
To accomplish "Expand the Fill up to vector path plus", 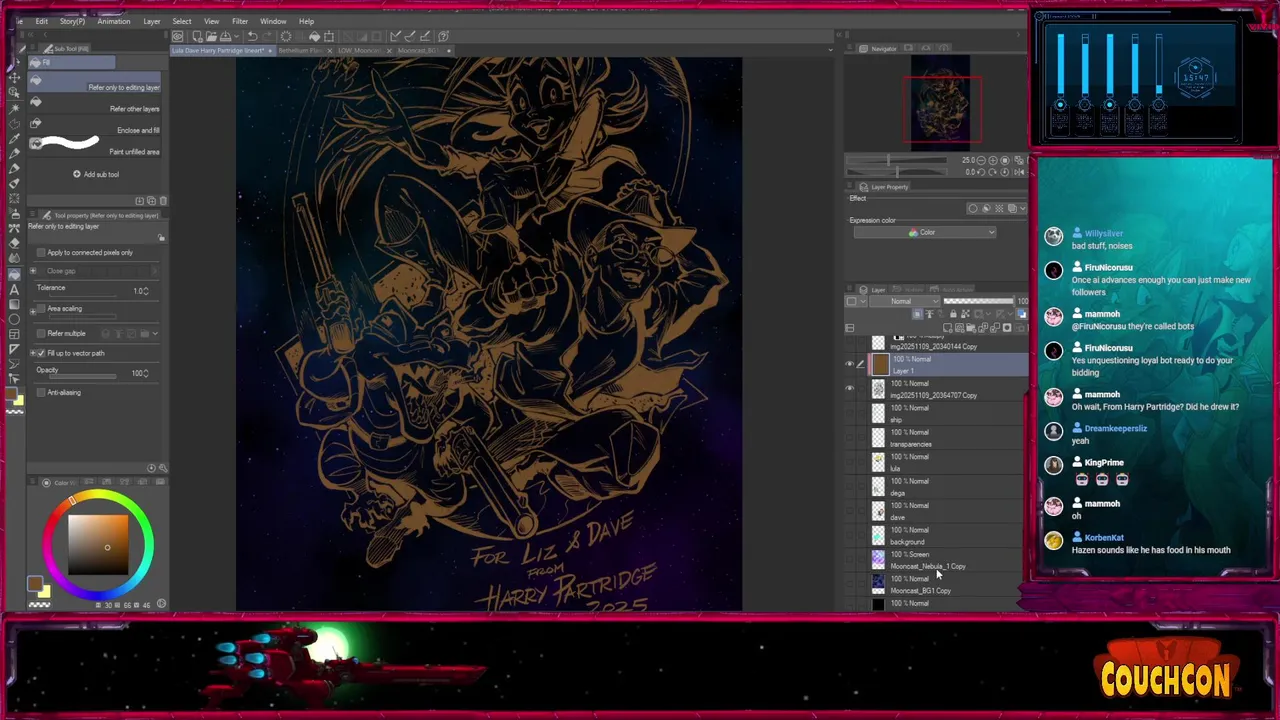I will pos(33,353).
